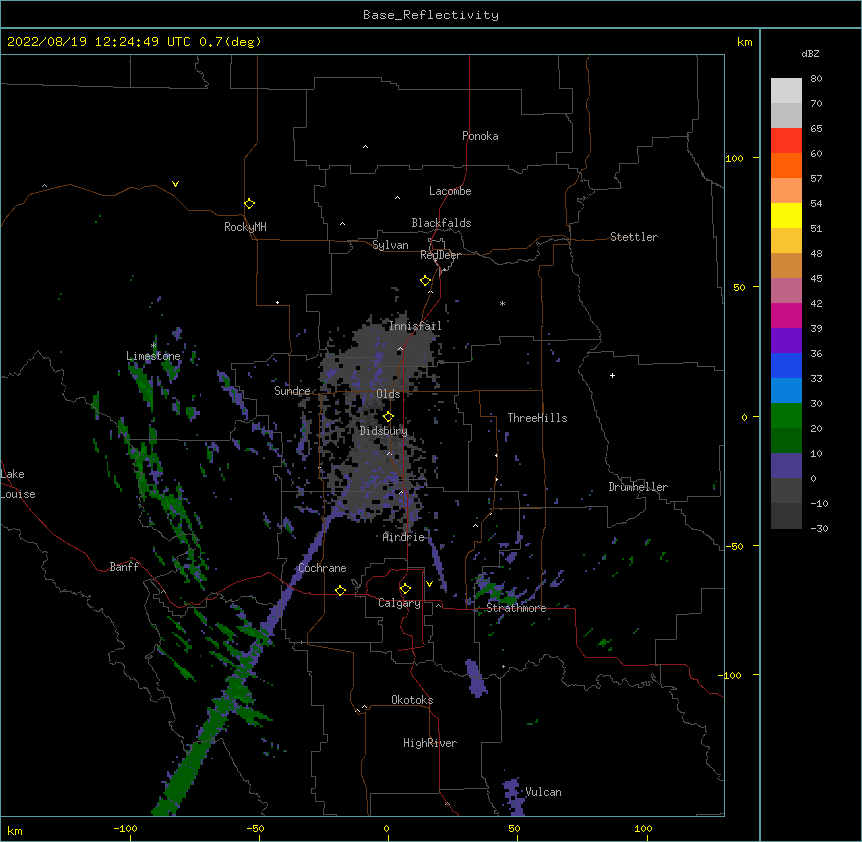Select the Innisfail label
Viewport: 862px width, 842px height.
click(x=415, y=326)
